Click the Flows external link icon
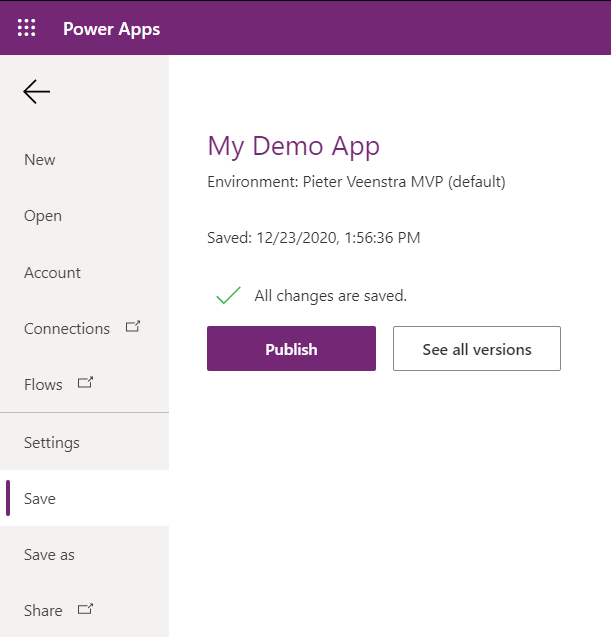This screenshot has height=637, width=611. point(85,383)
